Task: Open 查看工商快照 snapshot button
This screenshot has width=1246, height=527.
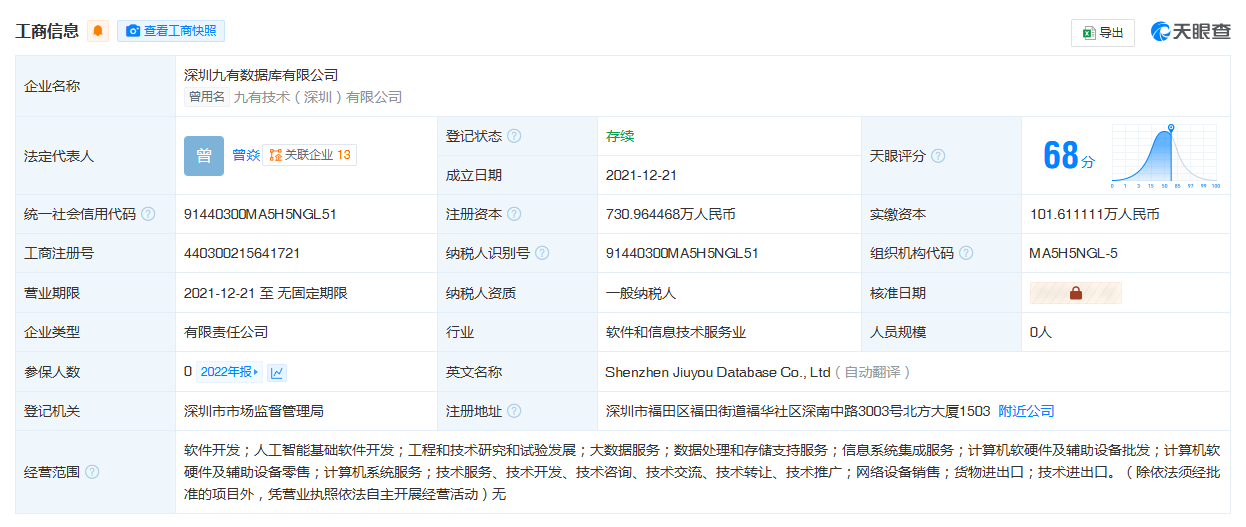Action: [x=171, y=31]
